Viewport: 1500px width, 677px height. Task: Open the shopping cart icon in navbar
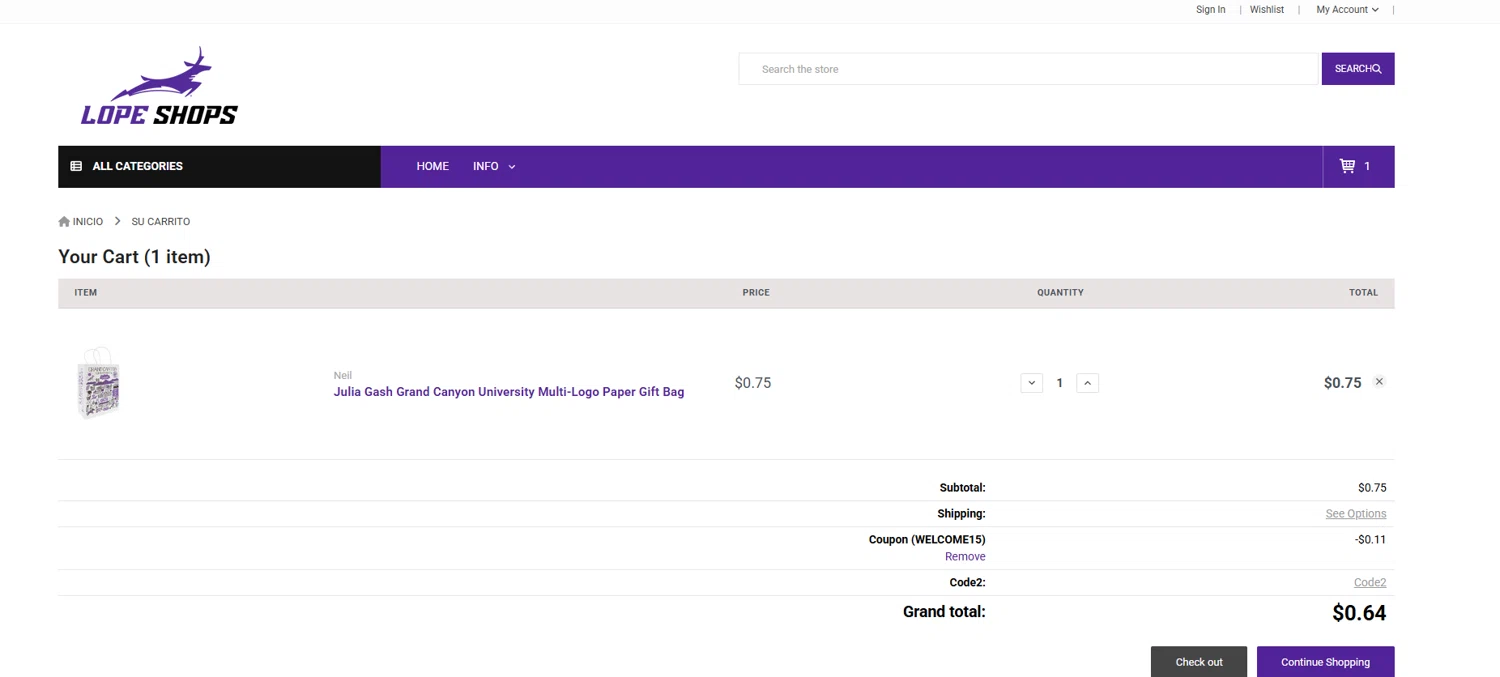[1347, 166]
